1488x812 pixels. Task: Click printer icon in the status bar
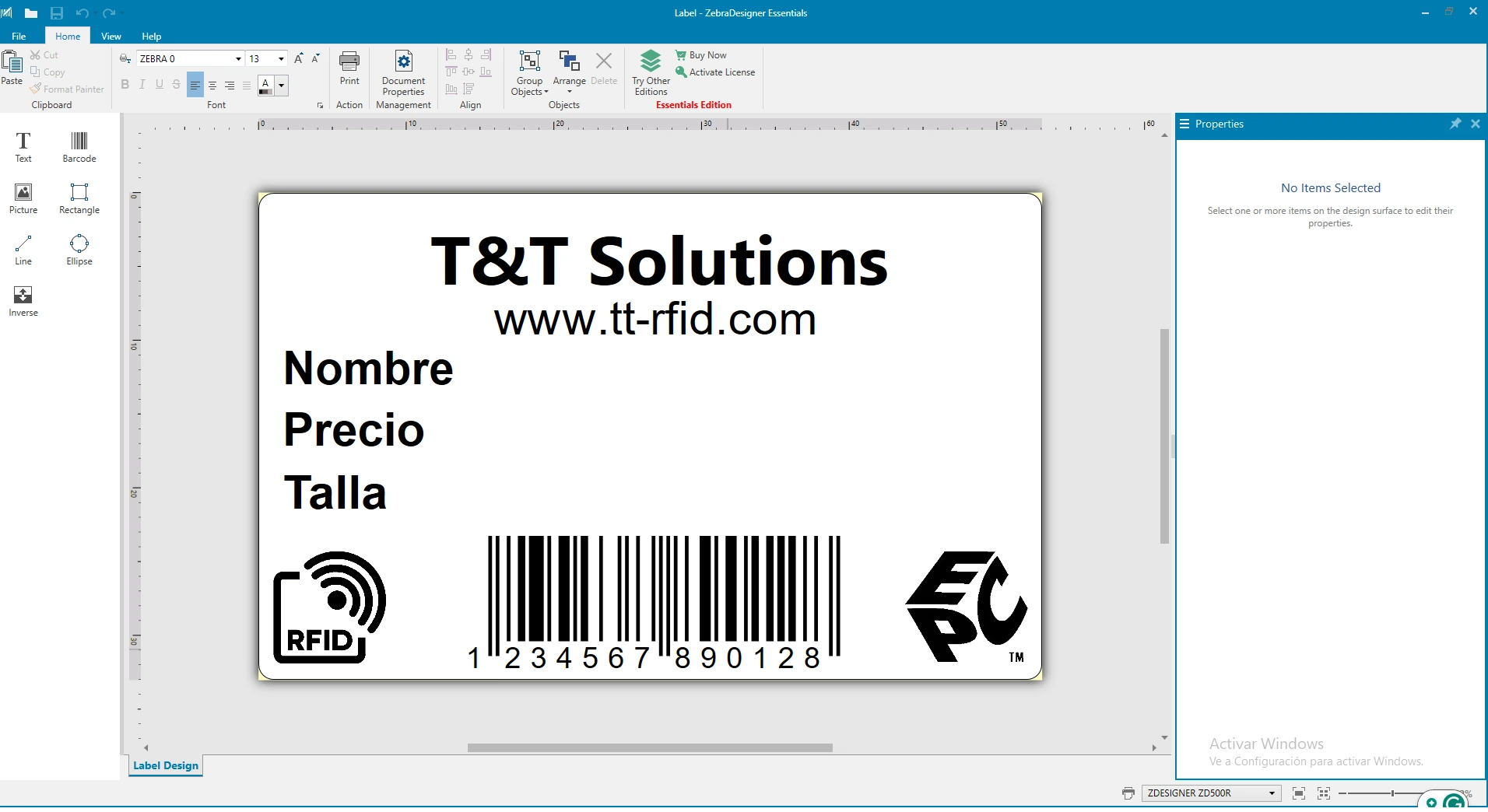[x=1128, y=793]
